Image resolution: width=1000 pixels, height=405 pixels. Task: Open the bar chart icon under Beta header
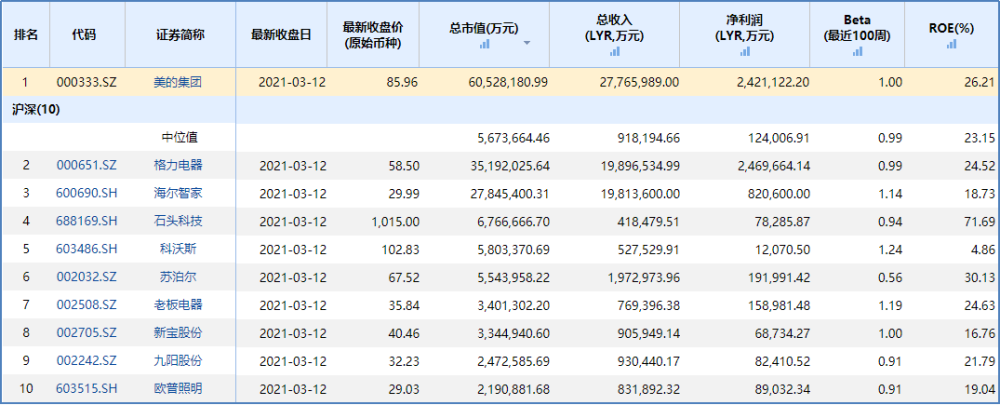pos(857,52)
